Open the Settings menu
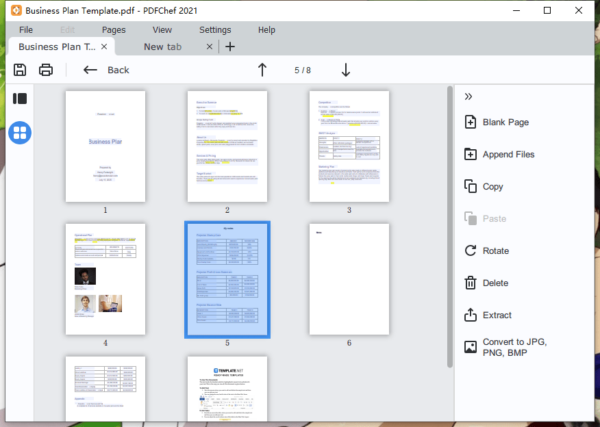The height and width of the screenshot is (427, 600). point(215,30)
